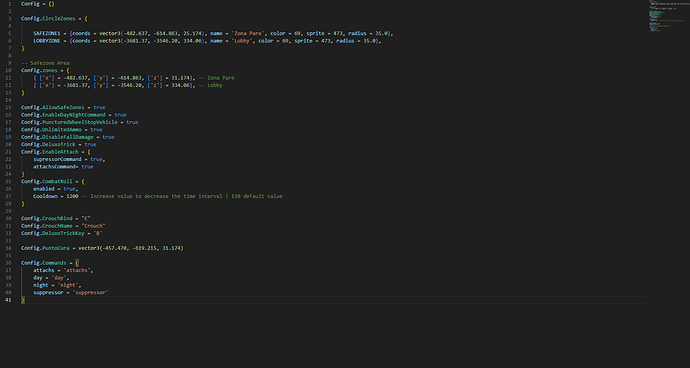This screenshot has width=690, height=368.
Task: Click the radius value 35.0 on SAFEZONE1 line
Action: 382,33
